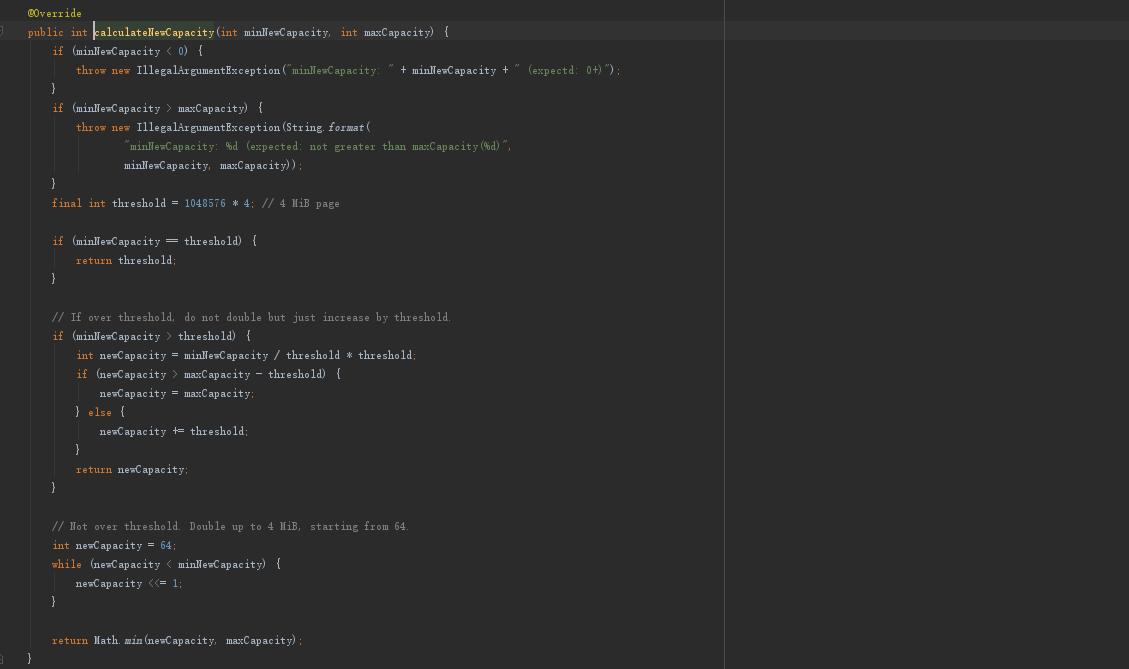1129x669 pixels.
Task: Collapse the calculateNewCapacity method fold marker
Action: point(3,32)
